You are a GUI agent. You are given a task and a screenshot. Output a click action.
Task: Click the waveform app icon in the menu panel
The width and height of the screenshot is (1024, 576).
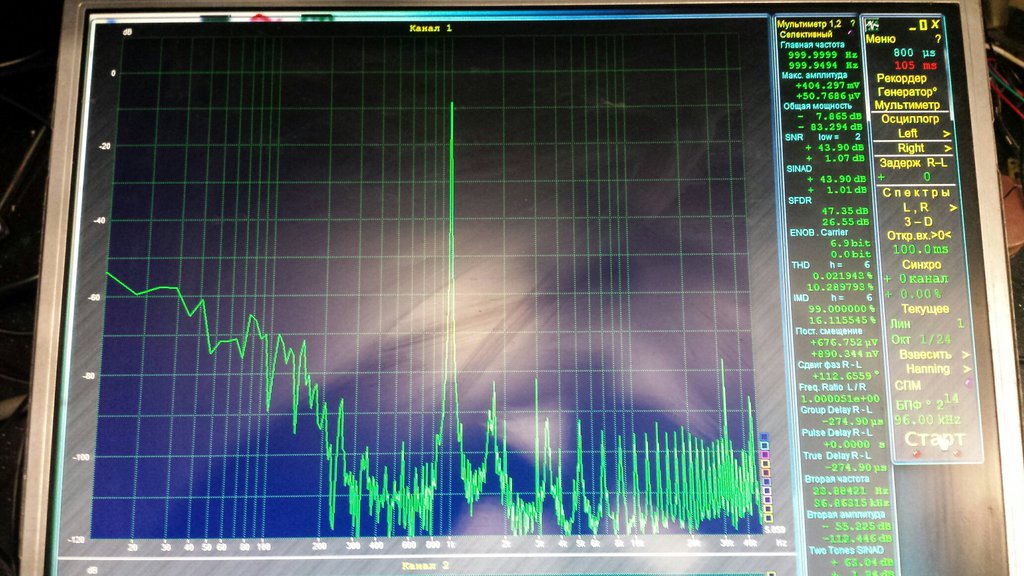872,25
